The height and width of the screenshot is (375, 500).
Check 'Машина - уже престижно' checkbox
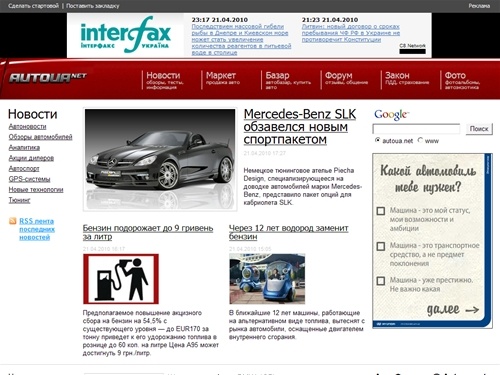tap(381, 281)
